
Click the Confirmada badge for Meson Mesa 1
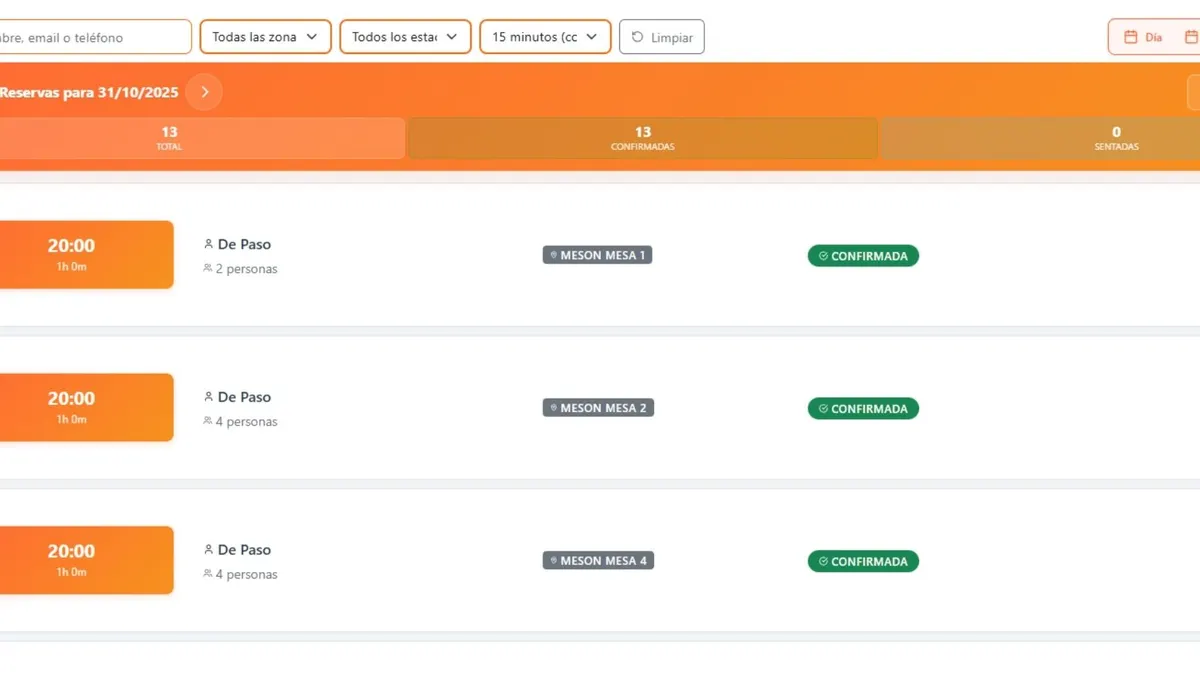(863, 256)
